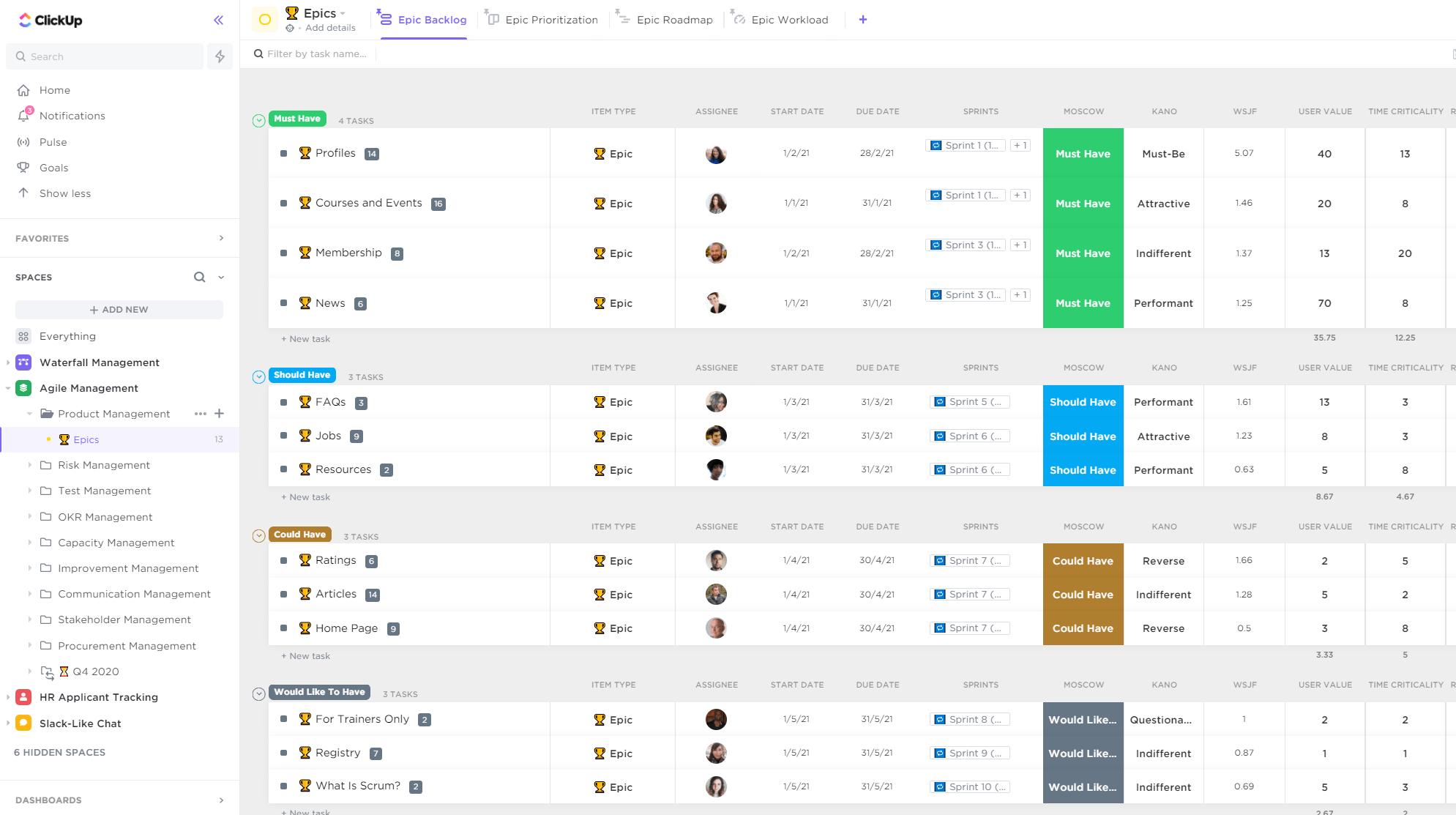Toggle status square of Ratings task
The height and width of the screenshot is (815, 1456).
pyautogui.click(x=283, y=561)
